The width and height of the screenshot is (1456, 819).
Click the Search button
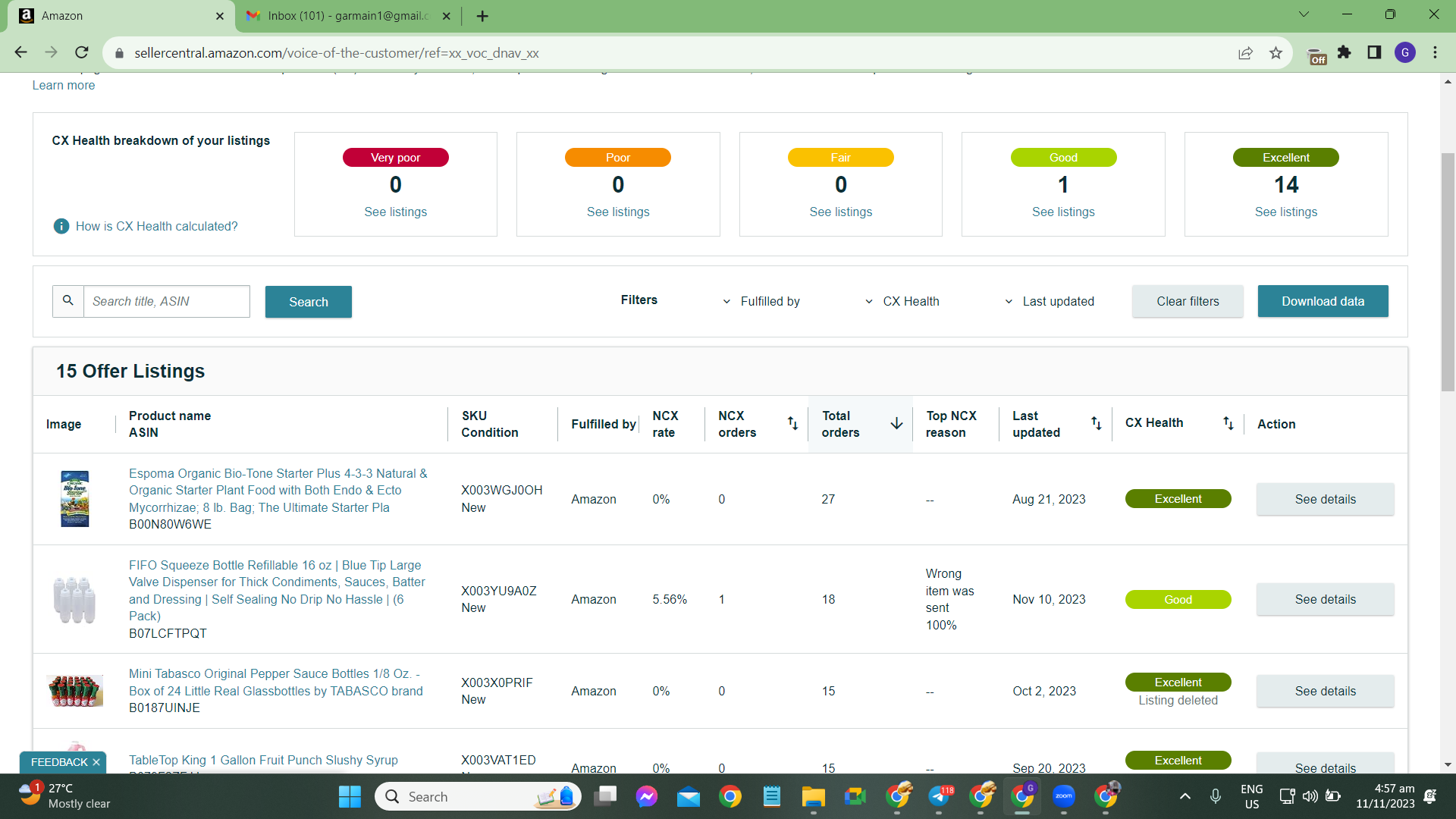[x=309, y=302]
